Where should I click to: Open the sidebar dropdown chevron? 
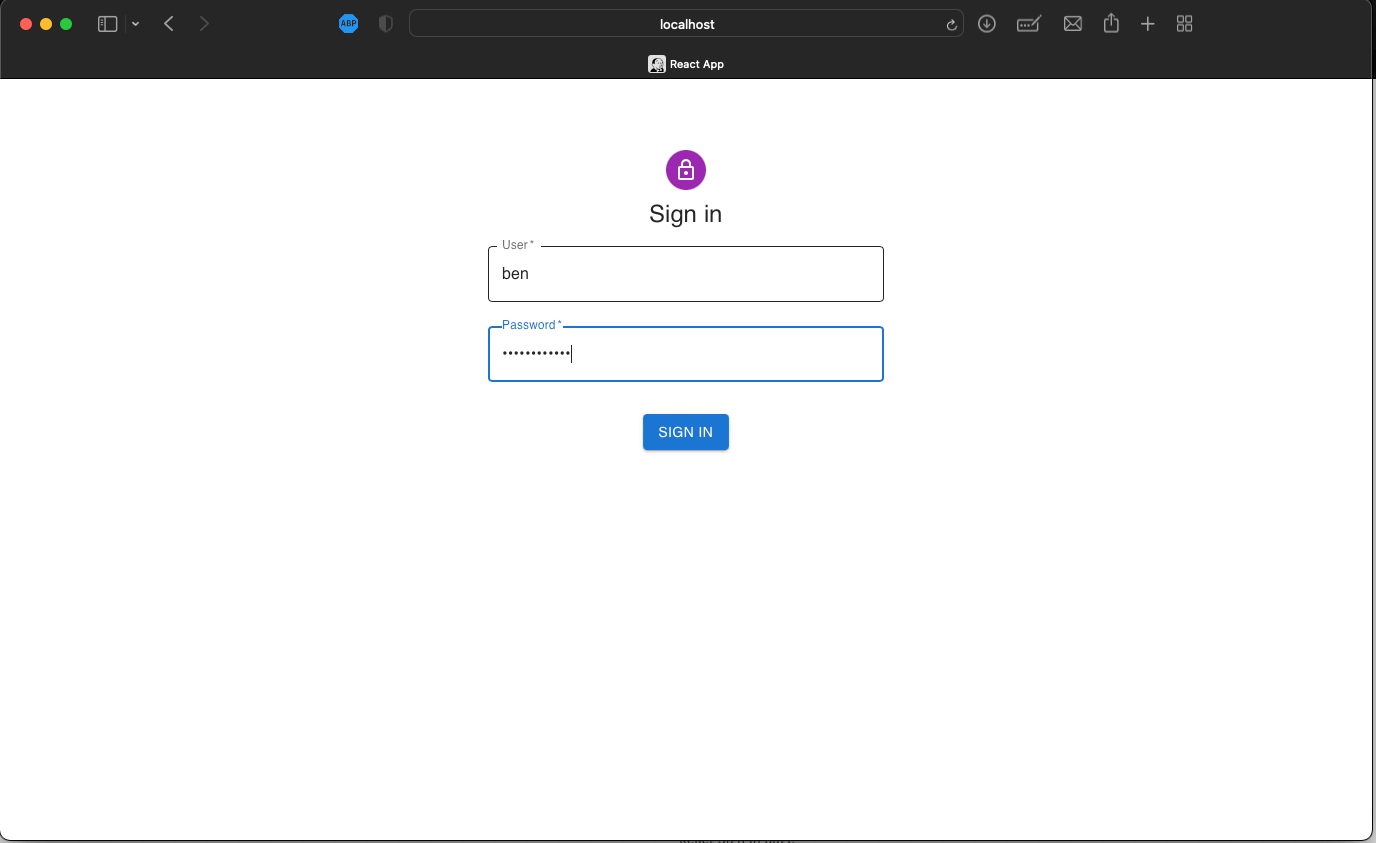[135, 24]
